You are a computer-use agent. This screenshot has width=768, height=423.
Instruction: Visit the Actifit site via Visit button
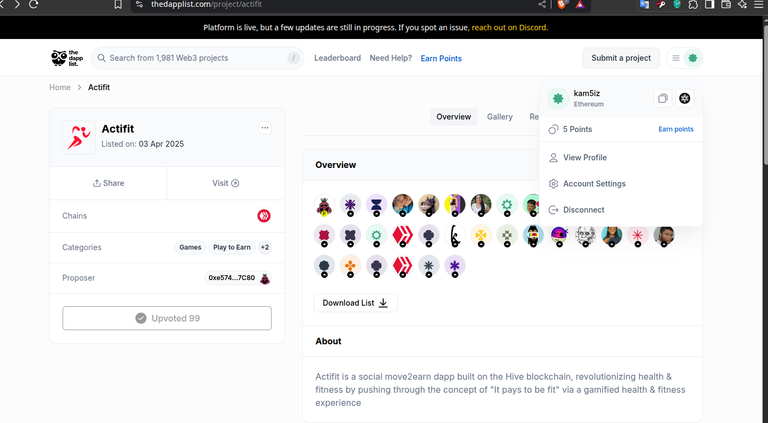coord(226,183)
